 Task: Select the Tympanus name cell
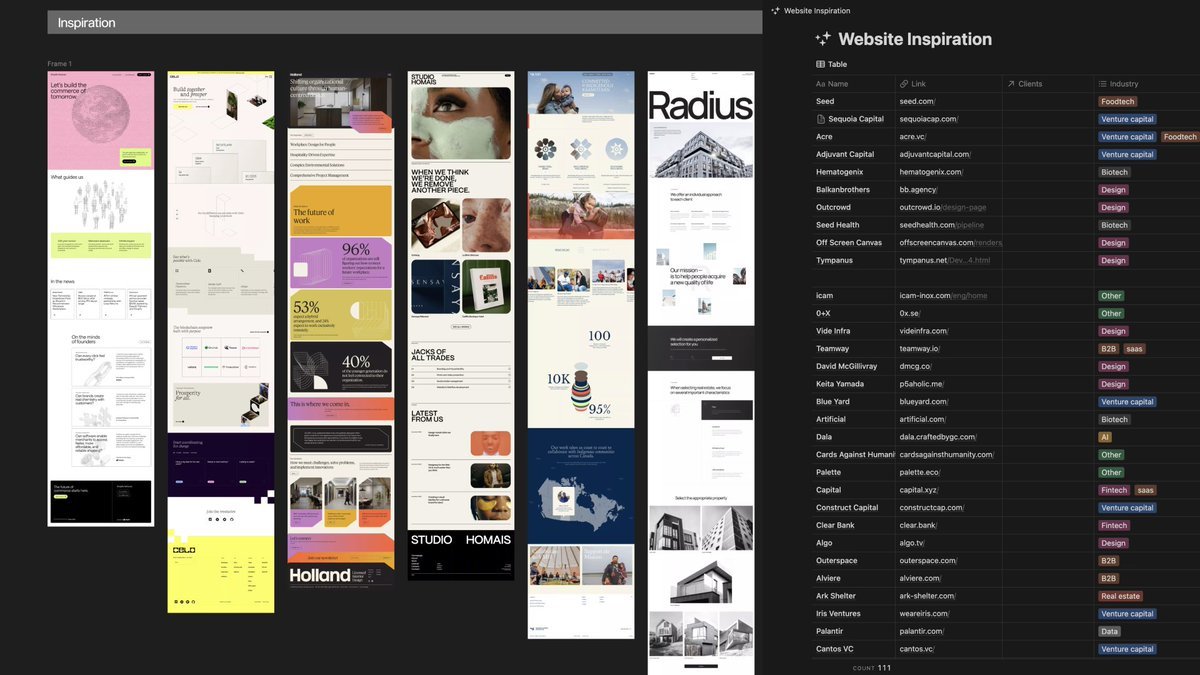pyautogui.click(x=854, y=260)
